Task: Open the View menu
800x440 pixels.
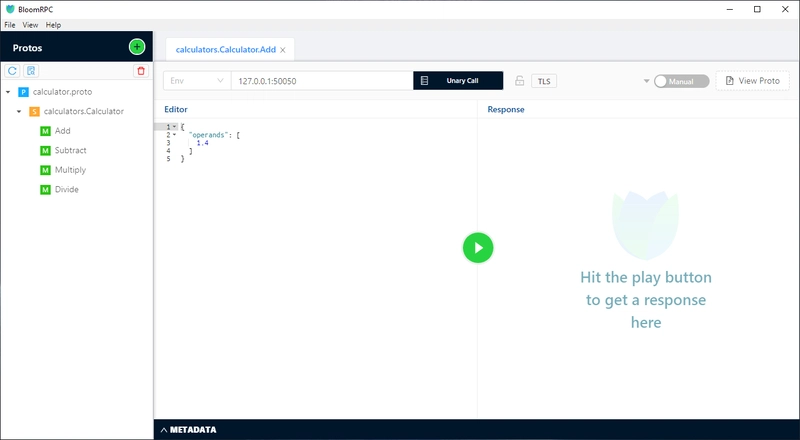Action: [x=30, y=25]
